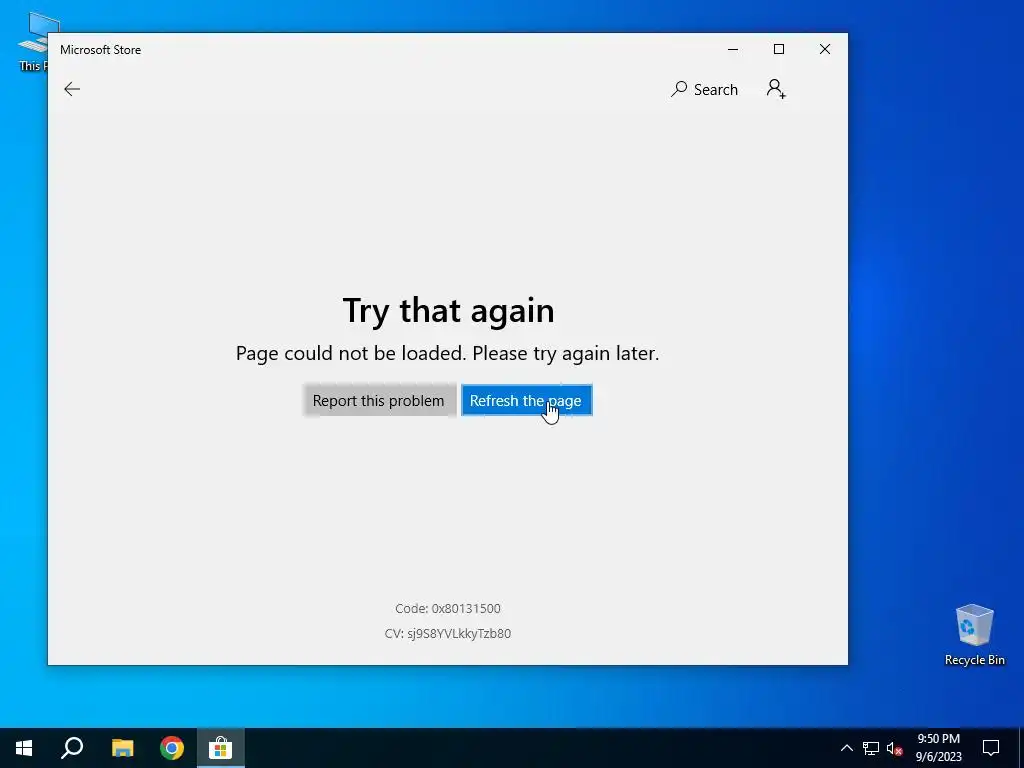Click the Try that again heading
Screen dimensions: 1024x768
(x=448, y=311)
